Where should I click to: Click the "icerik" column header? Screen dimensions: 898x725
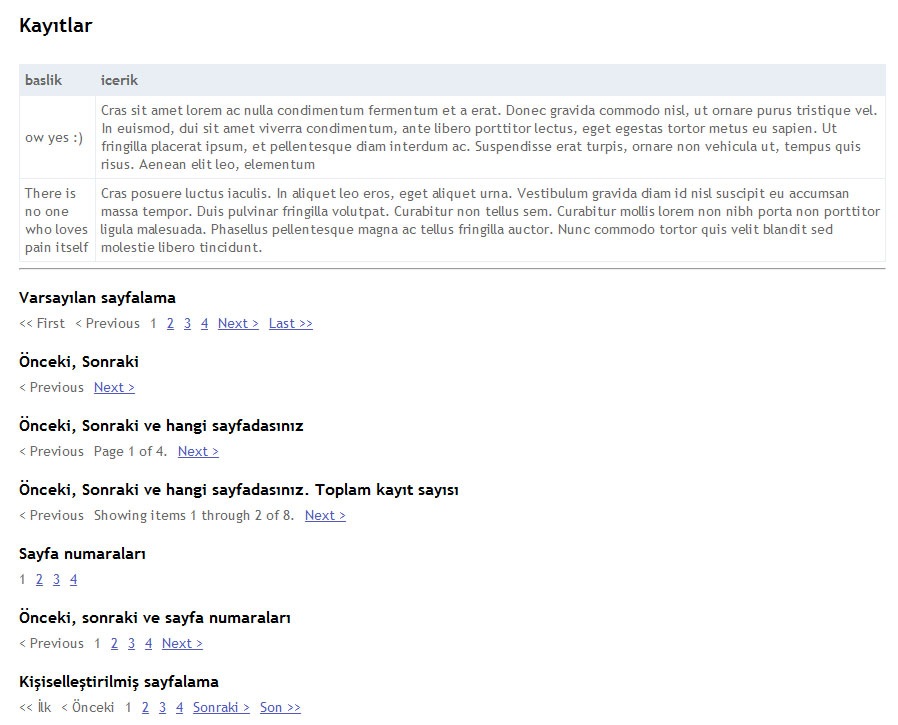(119, 80)
